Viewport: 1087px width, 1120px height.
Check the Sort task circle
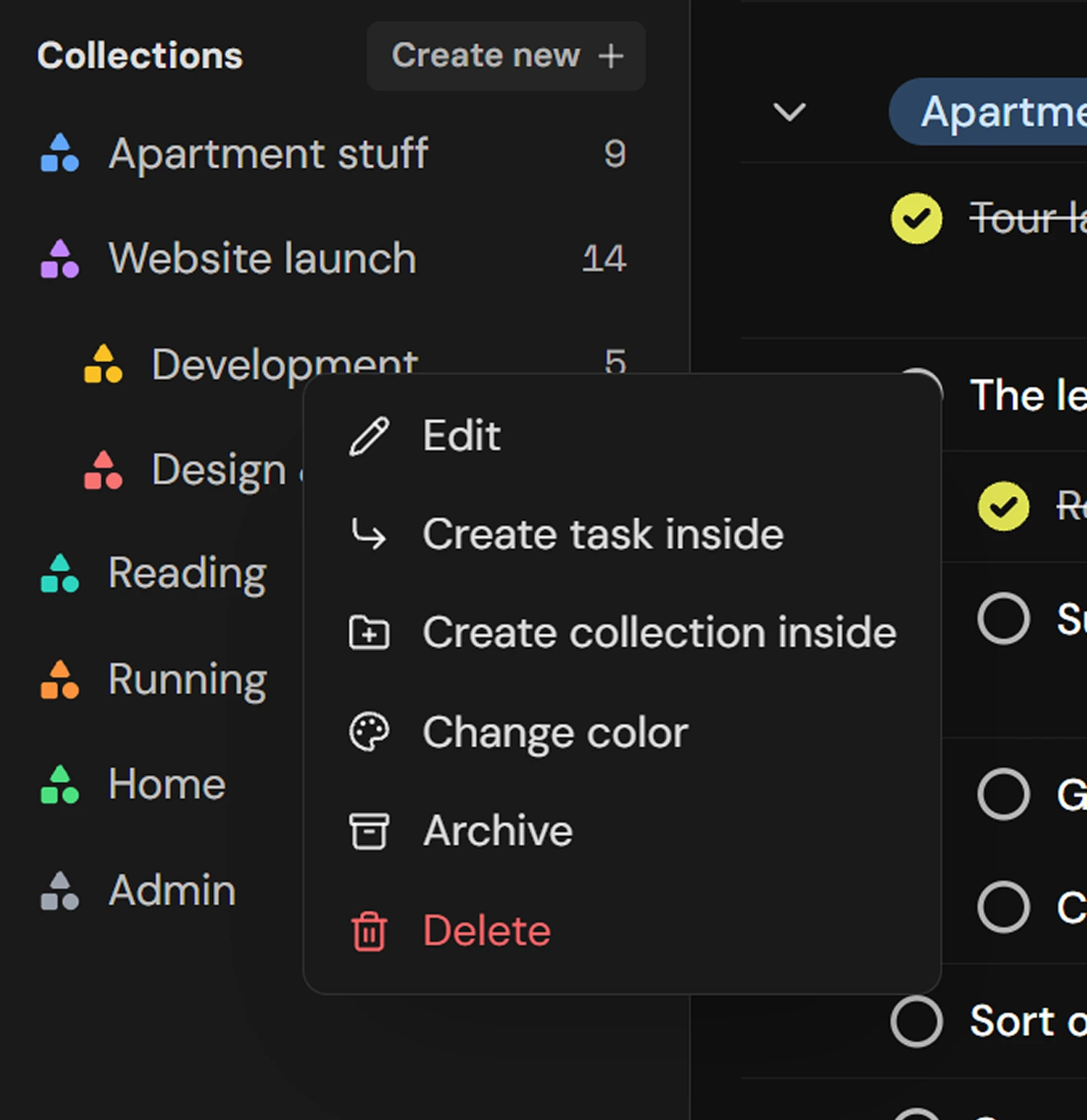pos(916,1021)
